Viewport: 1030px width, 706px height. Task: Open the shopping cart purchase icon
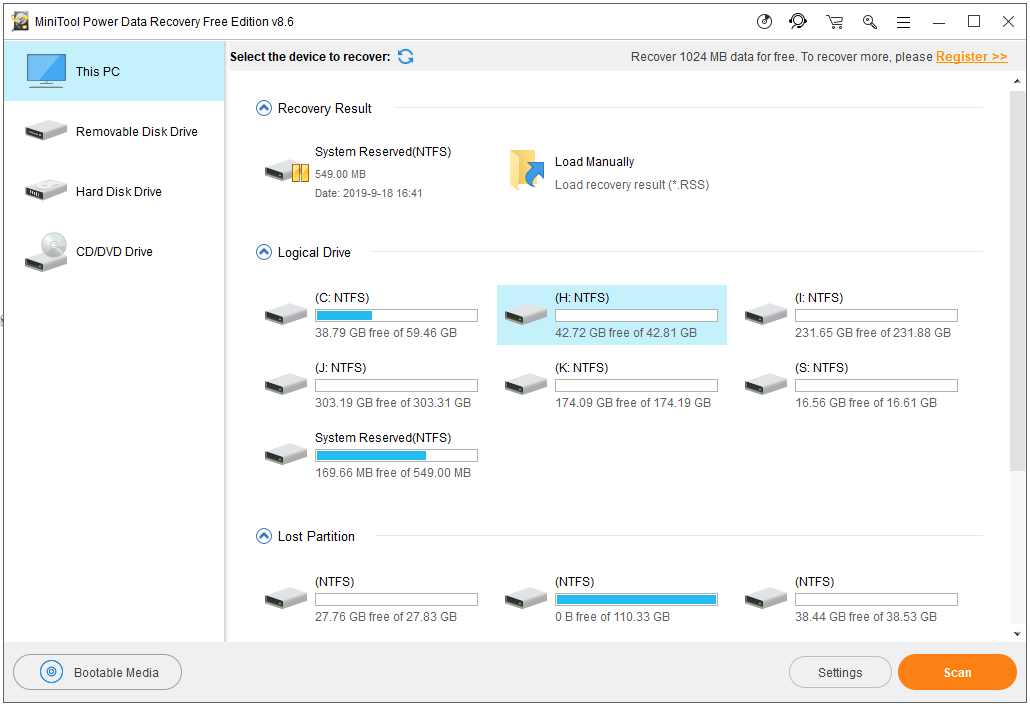coord(835,21)
